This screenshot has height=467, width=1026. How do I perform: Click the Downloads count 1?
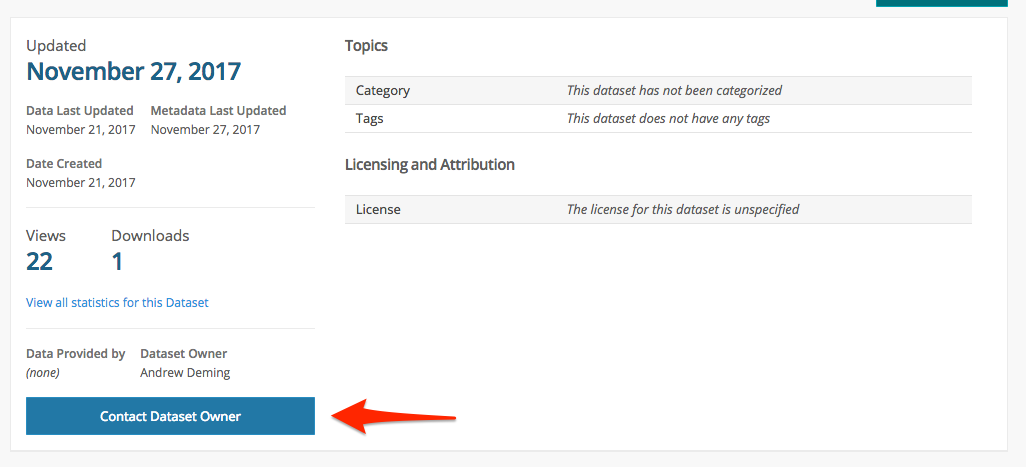[117, 262]
